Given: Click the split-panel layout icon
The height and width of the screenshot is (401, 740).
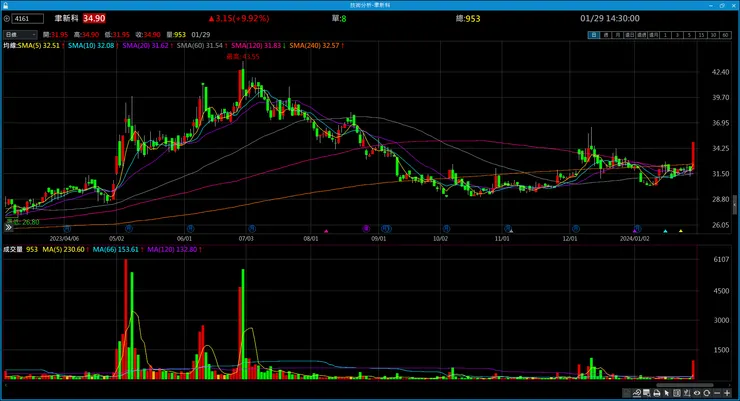Looking at the screenshot, I should [x=677, y=393].
